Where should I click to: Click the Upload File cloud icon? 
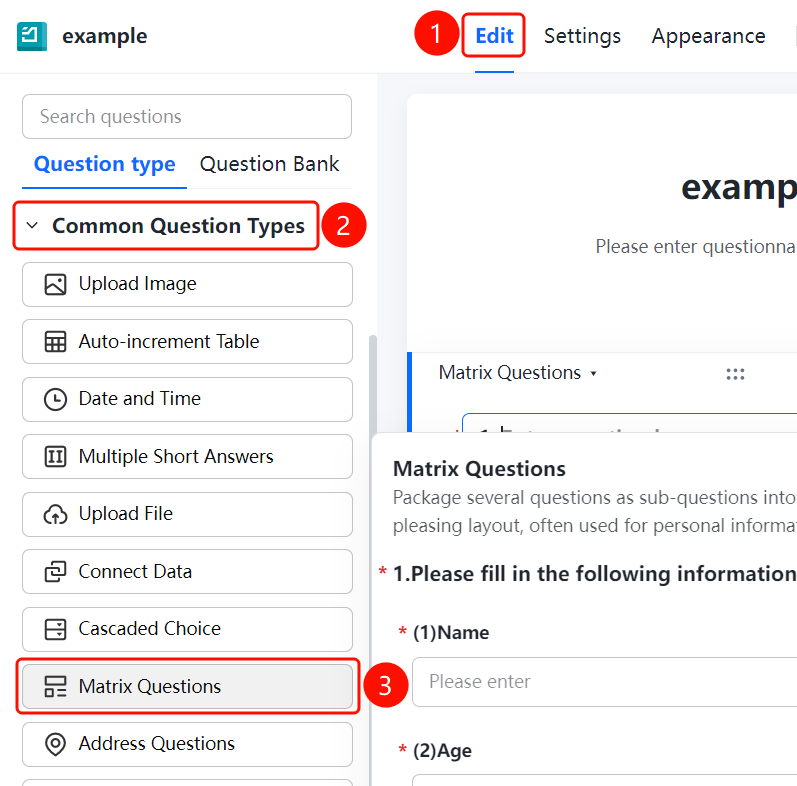(x=55, y=514)
